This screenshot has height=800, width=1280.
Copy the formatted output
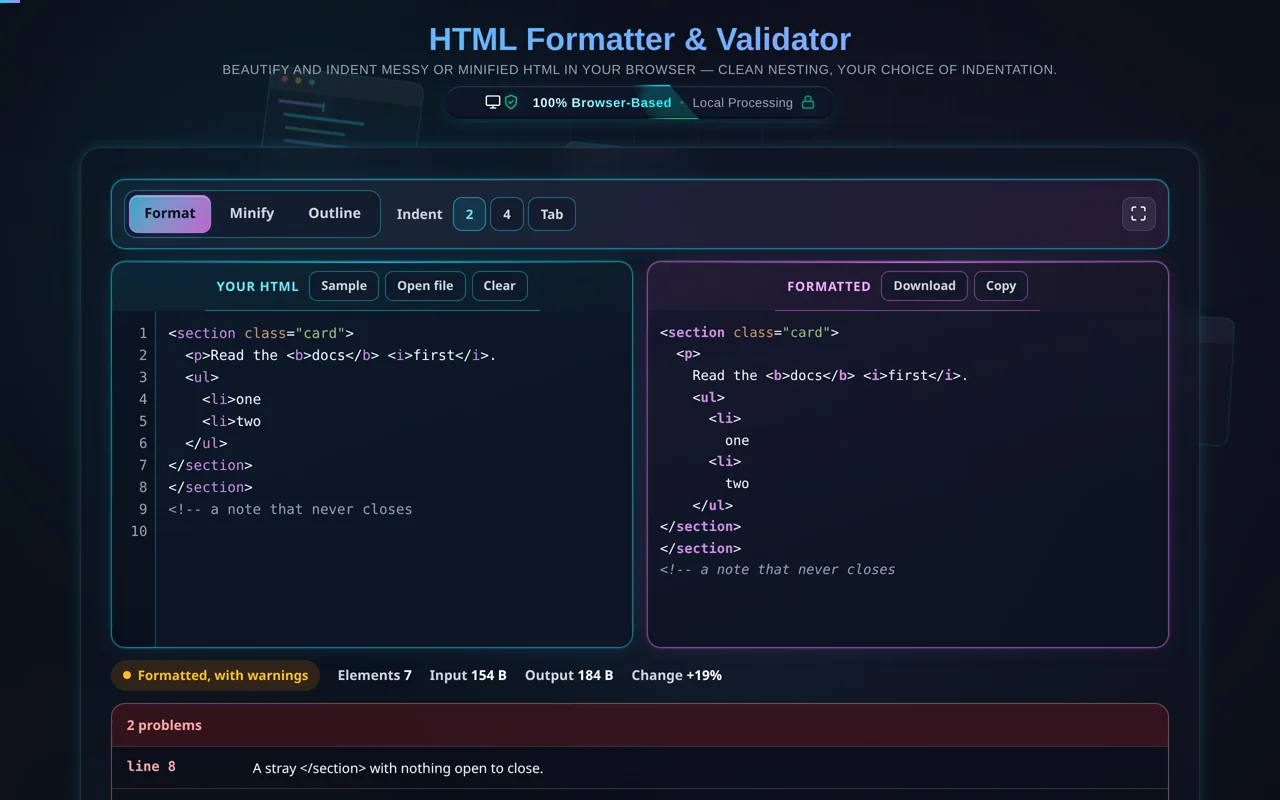click(1001, 286)
